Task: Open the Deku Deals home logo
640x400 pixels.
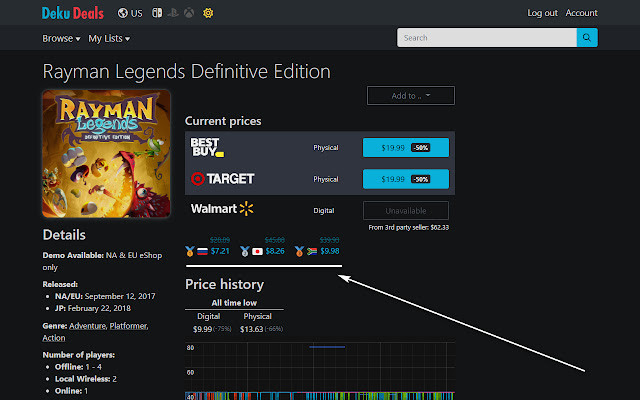Action: [73, 13]
